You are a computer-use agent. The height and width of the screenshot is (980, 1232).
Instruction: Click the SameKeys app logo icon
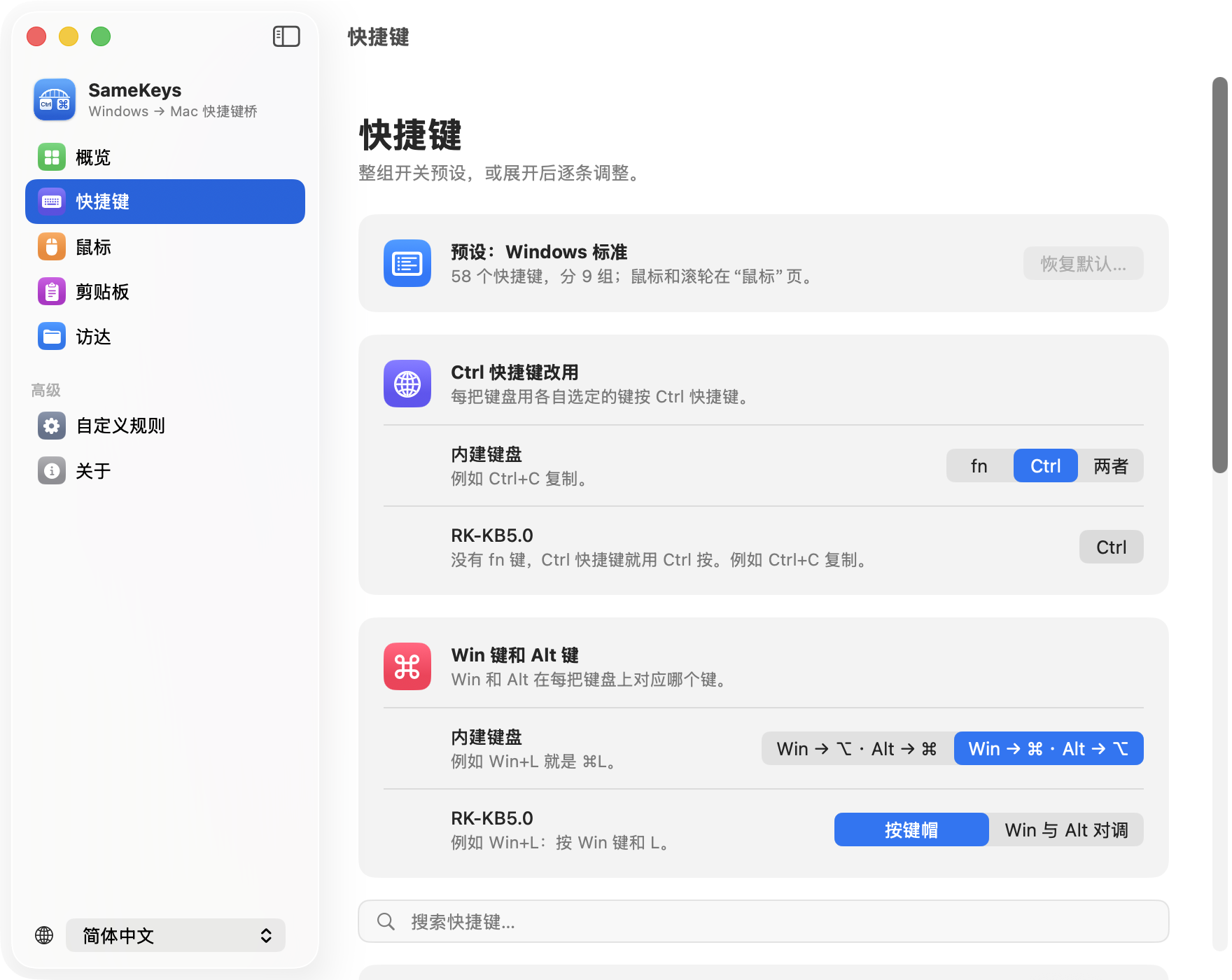tap(55, 99)
